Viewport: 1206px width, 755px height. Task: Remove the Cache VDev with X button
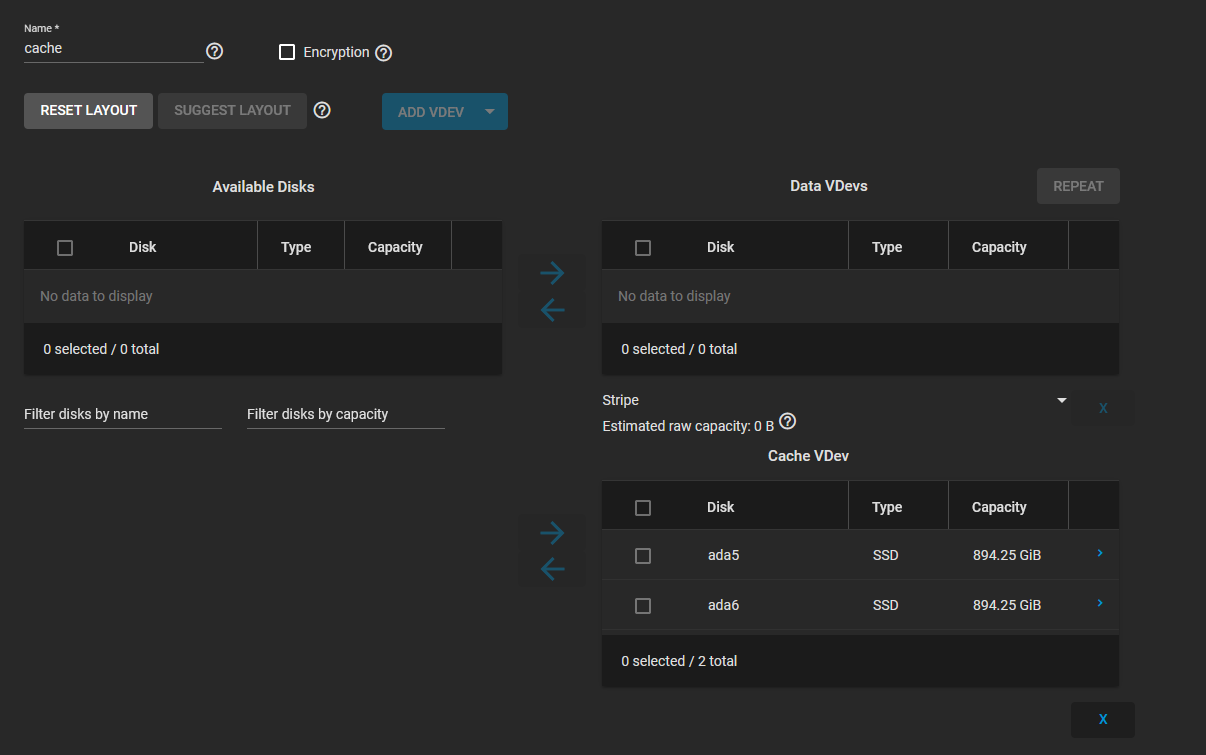pos(1103,719)
